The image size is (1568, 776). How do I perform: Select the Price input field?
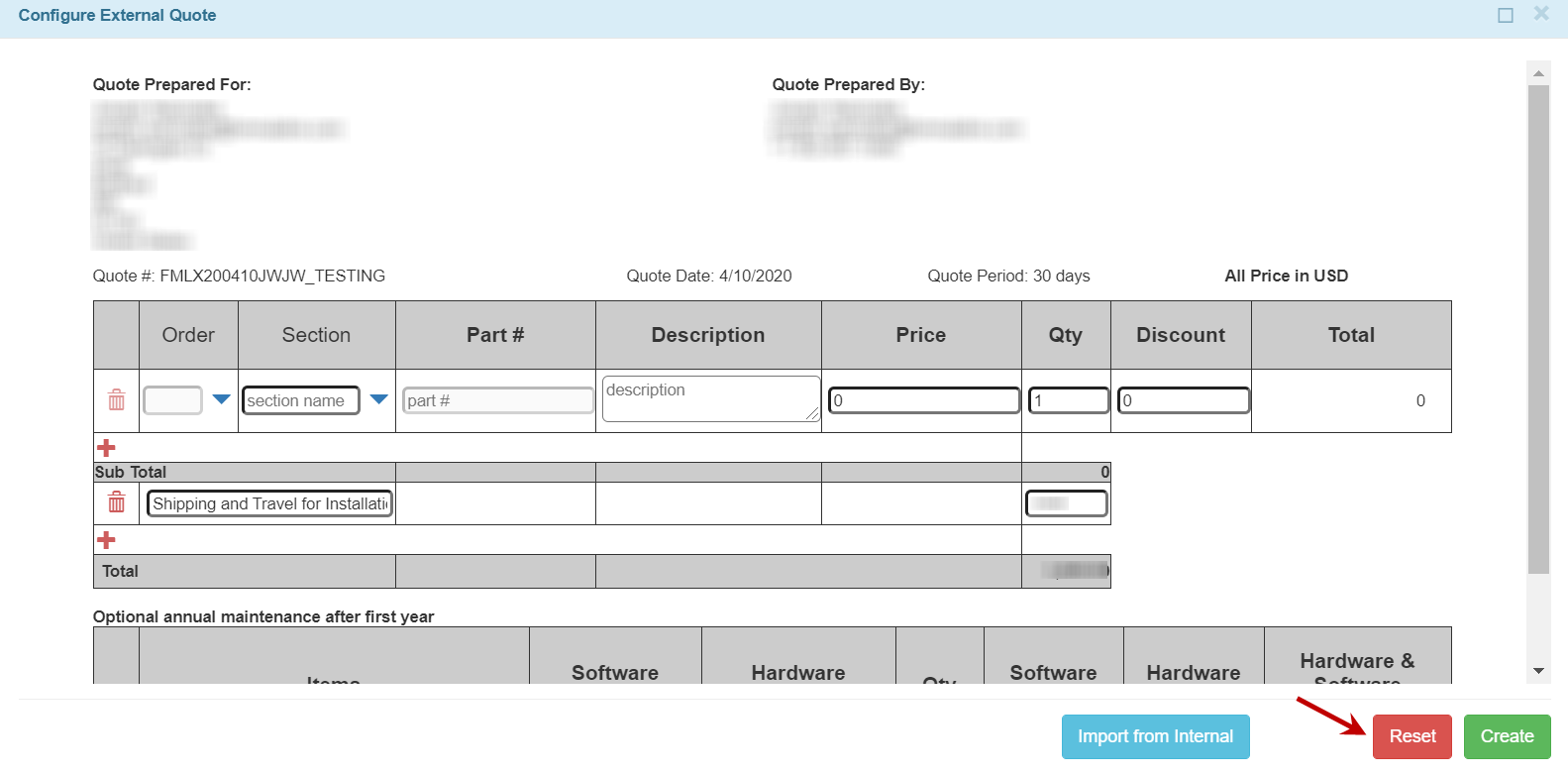click(x=923, y=400)
